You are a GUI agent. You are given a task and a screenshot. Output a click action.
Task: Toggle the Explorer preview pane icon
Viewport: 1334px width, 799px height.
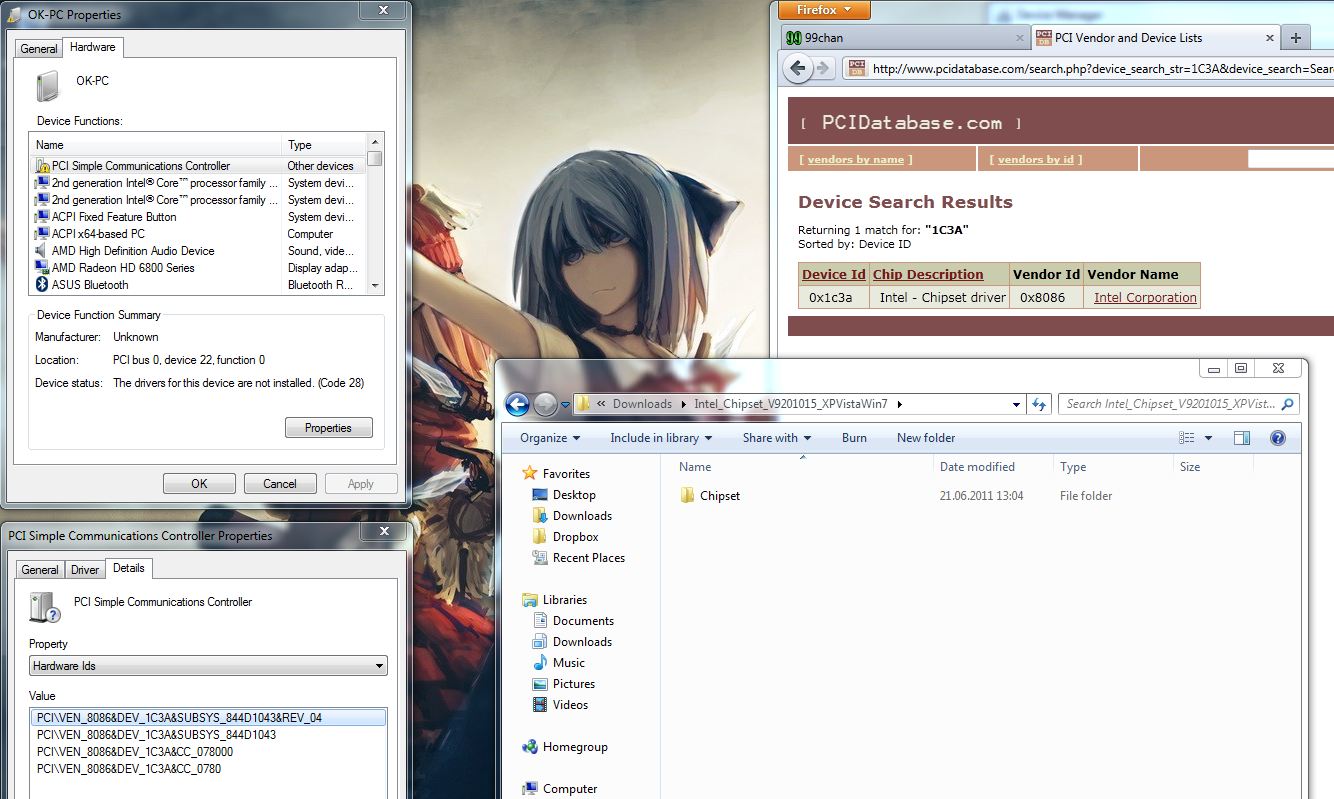1242,438
